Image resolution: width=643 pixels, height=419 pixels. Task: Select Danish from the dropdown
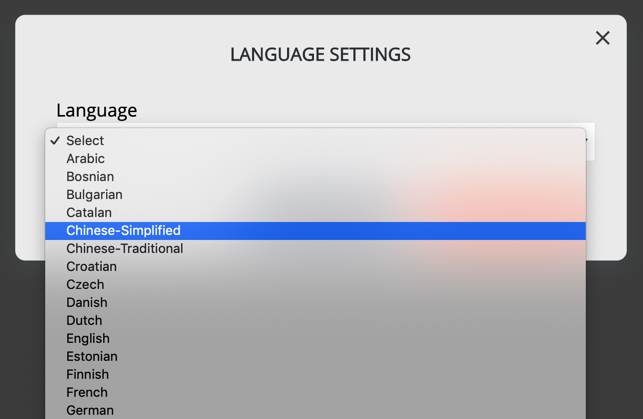315,303
